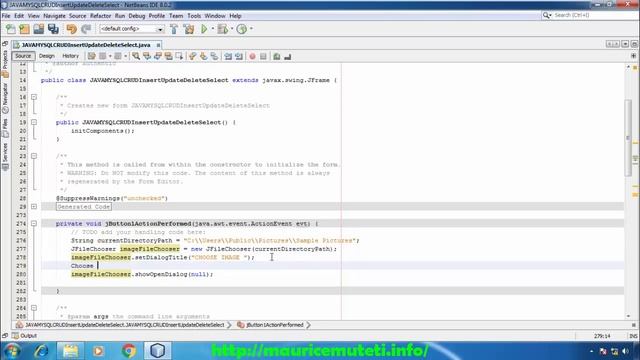
Task: Collapse the Javadoc comment fold at line 16
Action: 34,97
